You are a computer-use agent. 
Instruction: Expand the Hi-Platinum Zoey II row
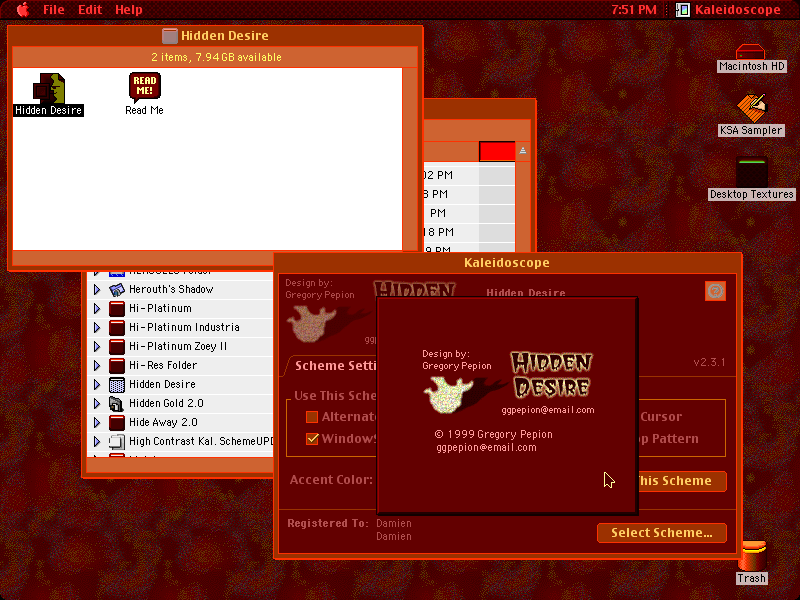point(96,346)
